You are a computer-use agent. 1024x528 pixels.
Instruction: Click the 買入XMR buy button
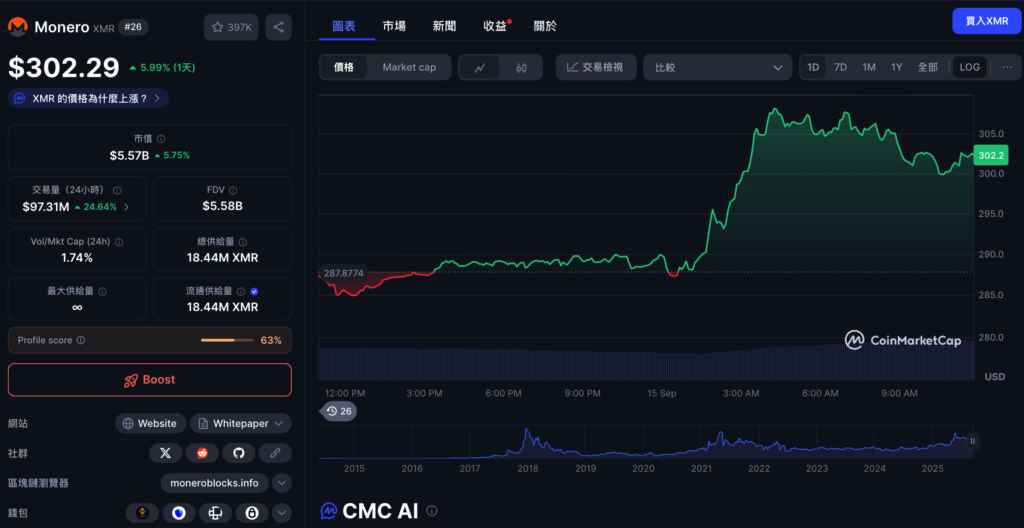987,21
